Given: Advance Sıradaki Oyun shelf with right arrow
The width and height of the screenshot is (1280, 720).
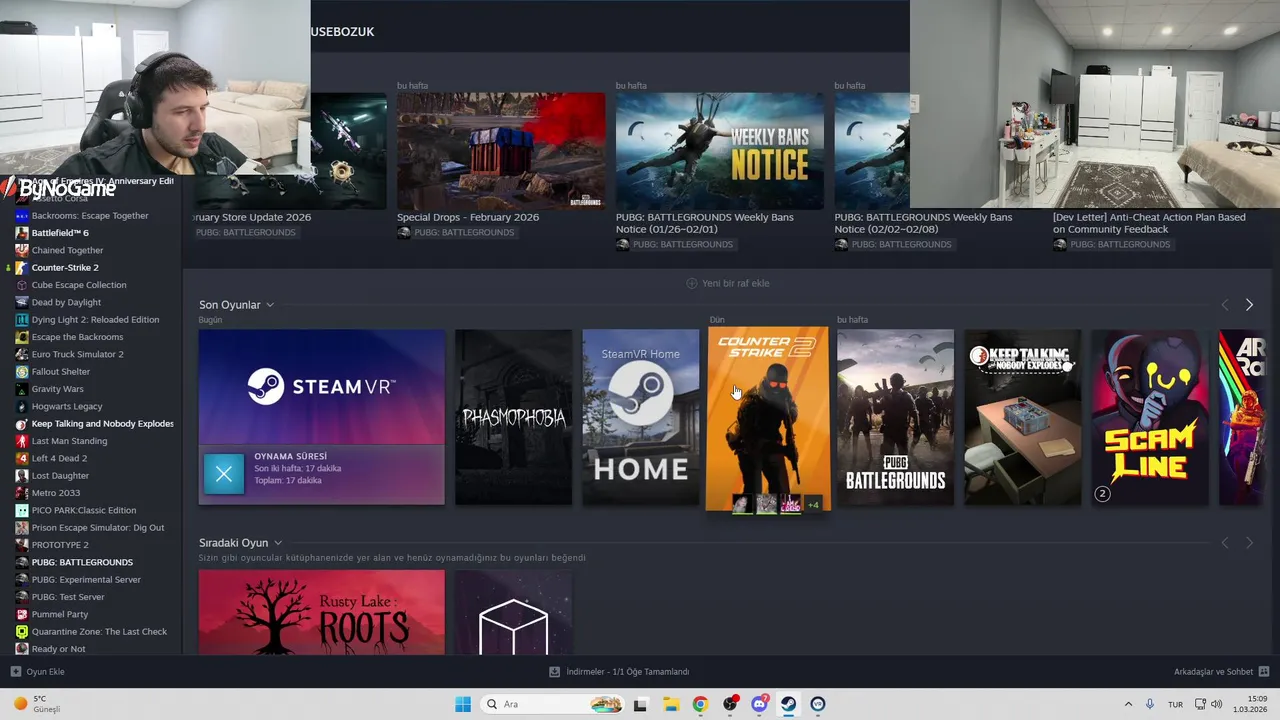Looking at the screenshot, I should point(1249,543).
